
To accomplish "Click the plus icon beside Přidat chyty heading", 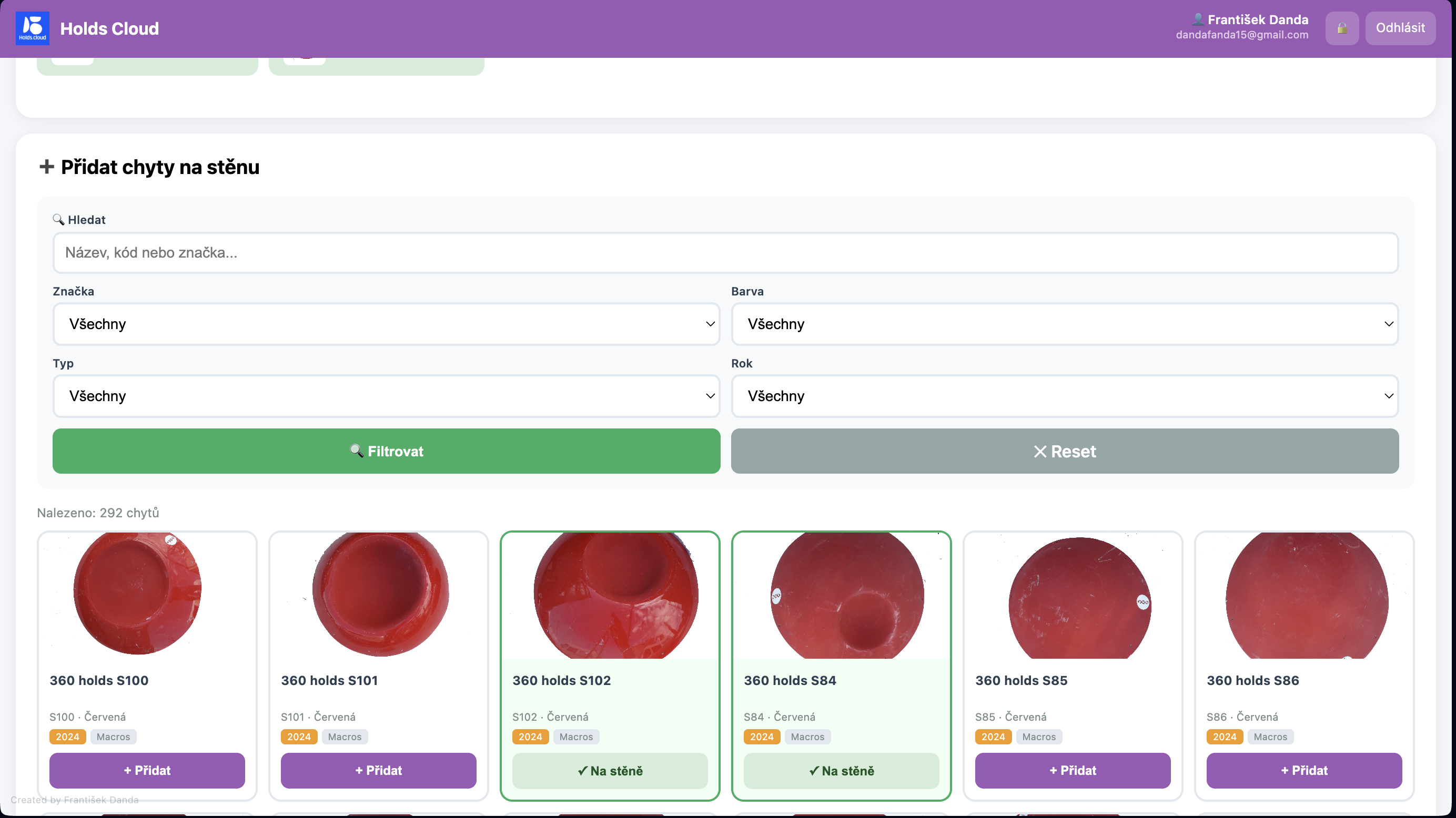I will [46, 167].
